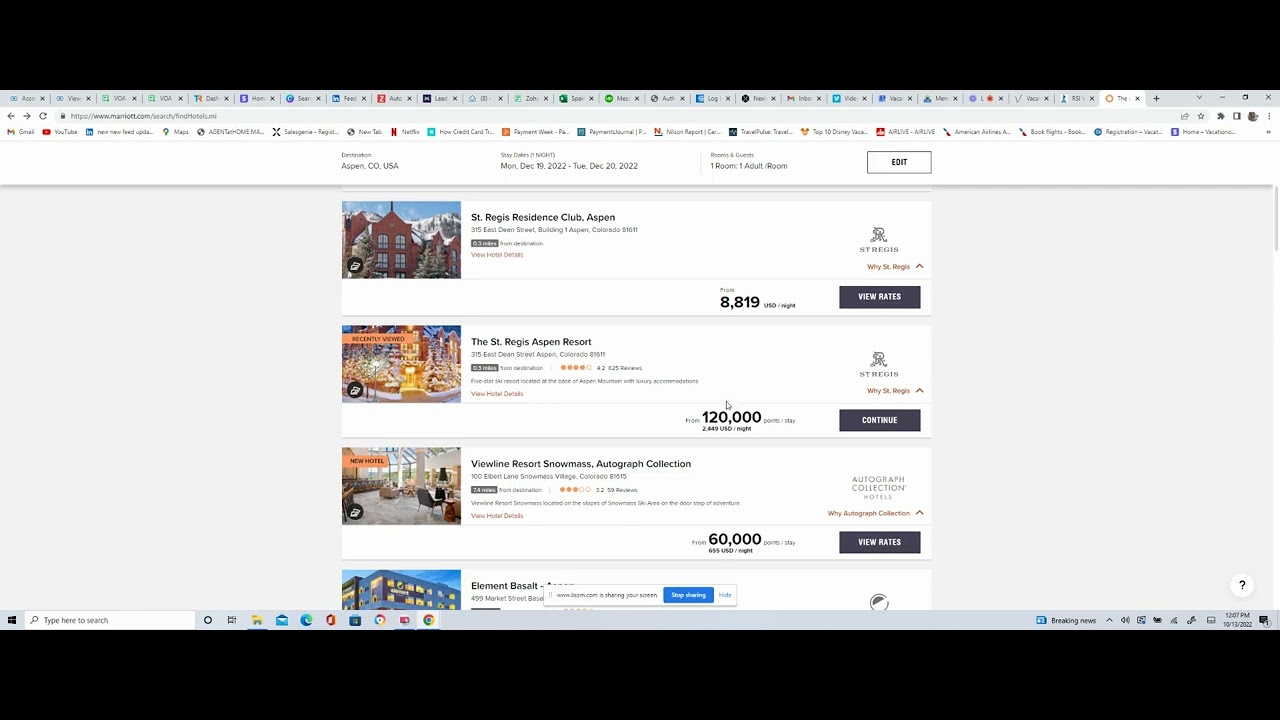The width and height of the screenshot is (1280, 720).
Task: Open View Hotel Details for St. Regis Aspen Resort
Action: pyautogui.click(x=497, y=394)
